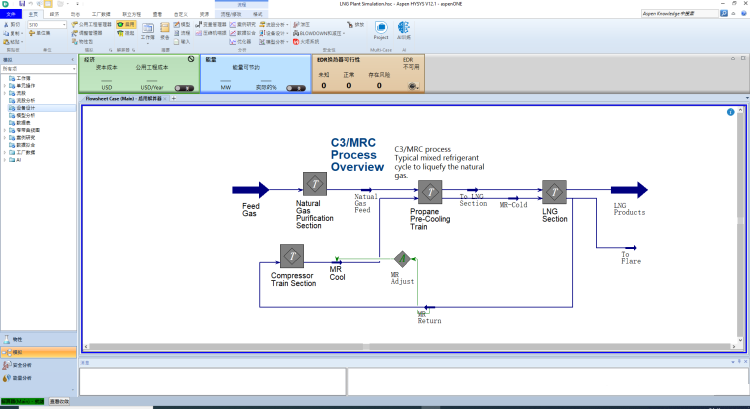
Task: Open Unit Sets icon below the SI10 box
Action: click(32, 33)
